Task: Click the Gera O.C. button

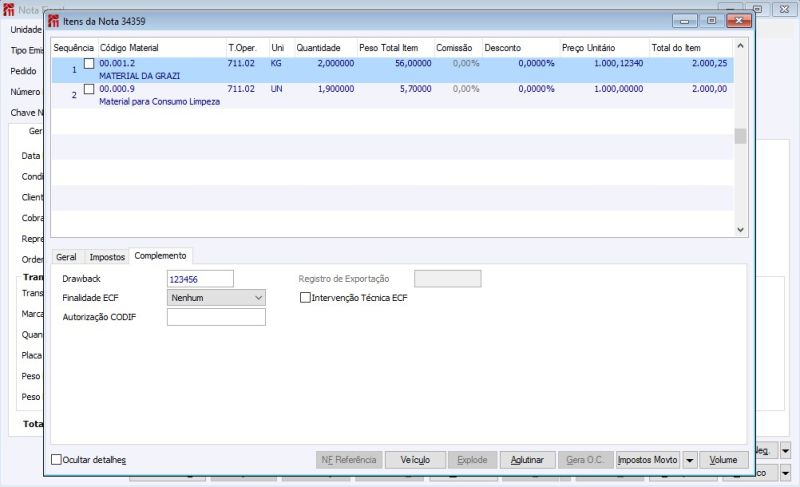Action: click(x=585, y=459)
